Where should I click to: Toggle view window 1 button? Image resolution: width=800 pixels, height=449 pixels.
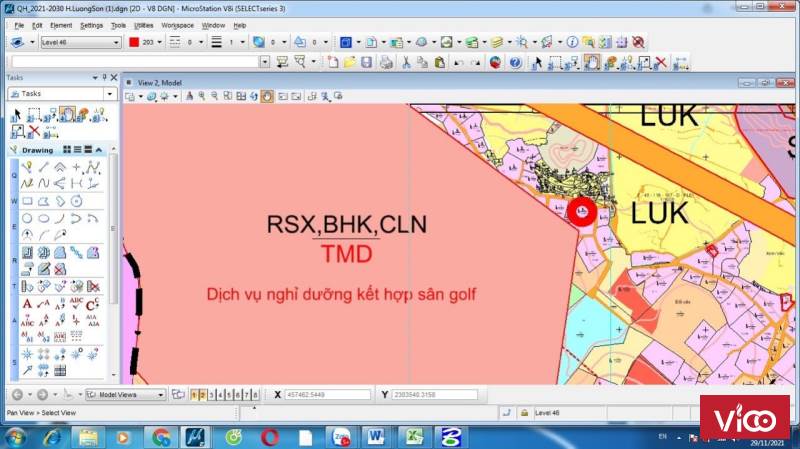pyautogui.click(x=194, y=395)
